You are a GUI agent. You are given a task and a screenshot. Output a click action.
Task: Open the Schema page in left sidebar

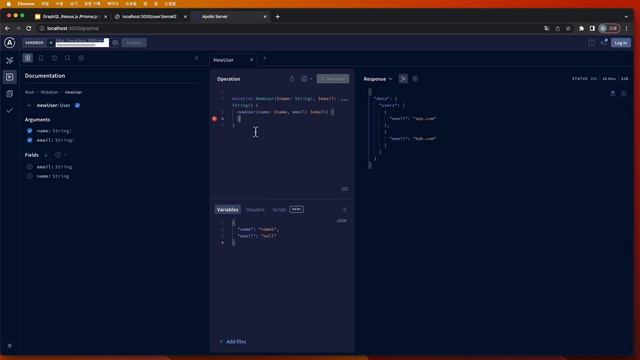10,60
